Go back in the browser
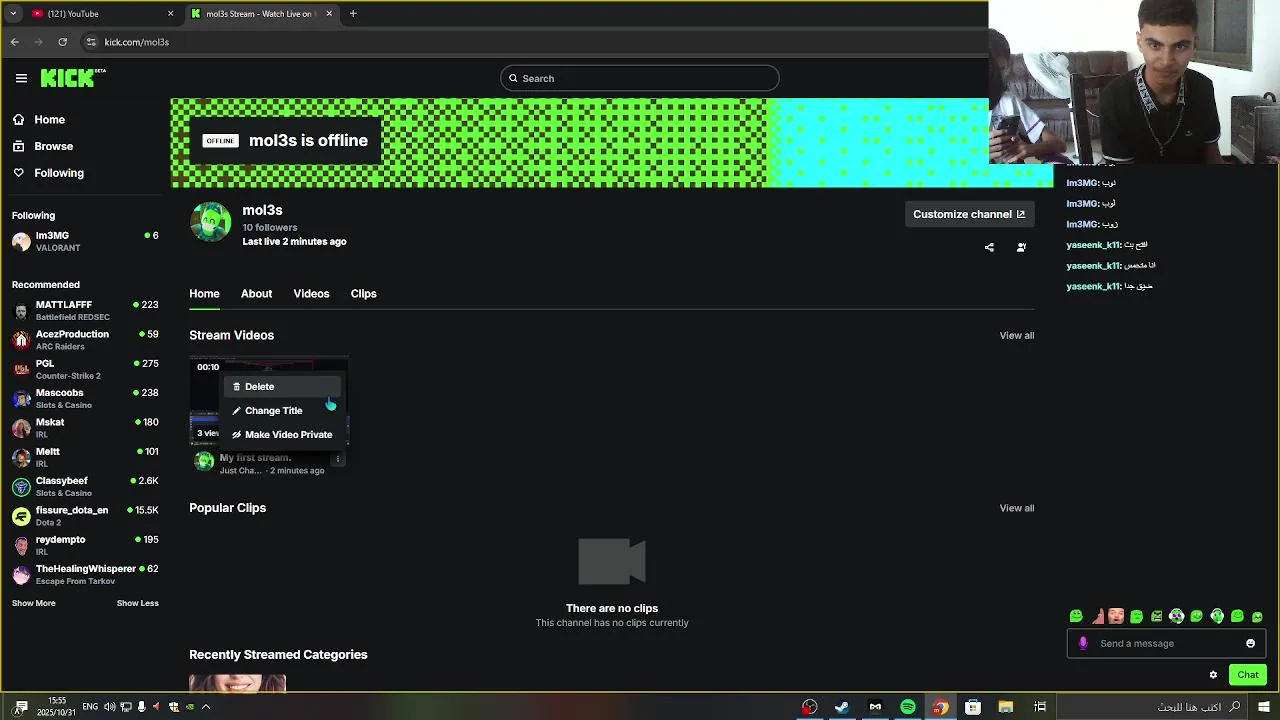Image resolution: width=1280 pixels, height=720 pixels. pyautogui.click(x=14, y=42)
